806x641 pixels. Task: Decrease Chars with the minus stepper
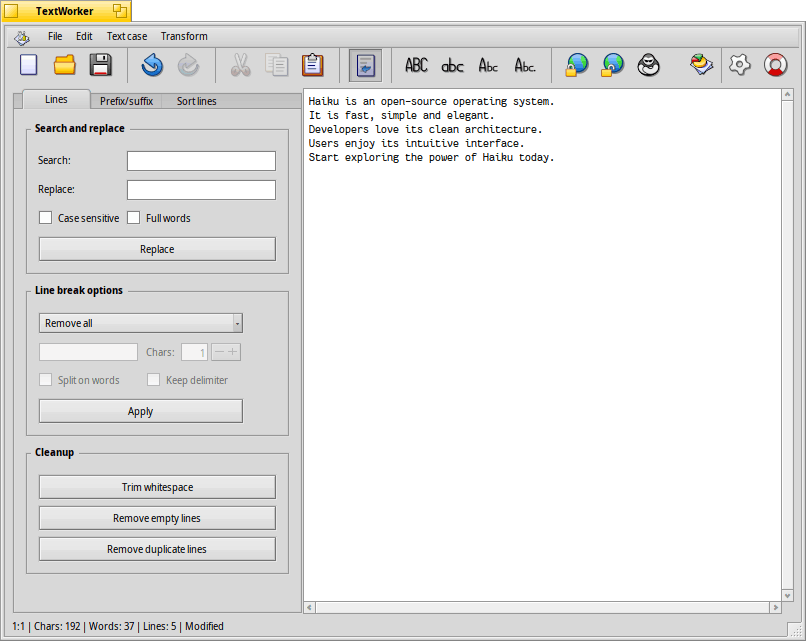[219, 352]
